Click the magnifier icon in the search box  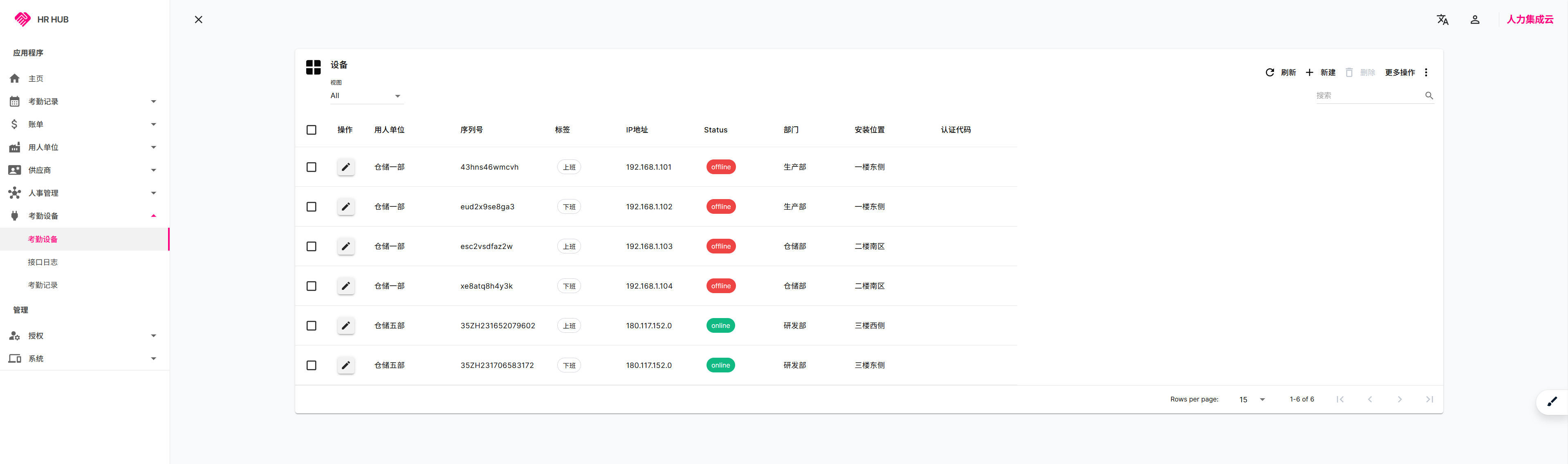click(1429, 96)
